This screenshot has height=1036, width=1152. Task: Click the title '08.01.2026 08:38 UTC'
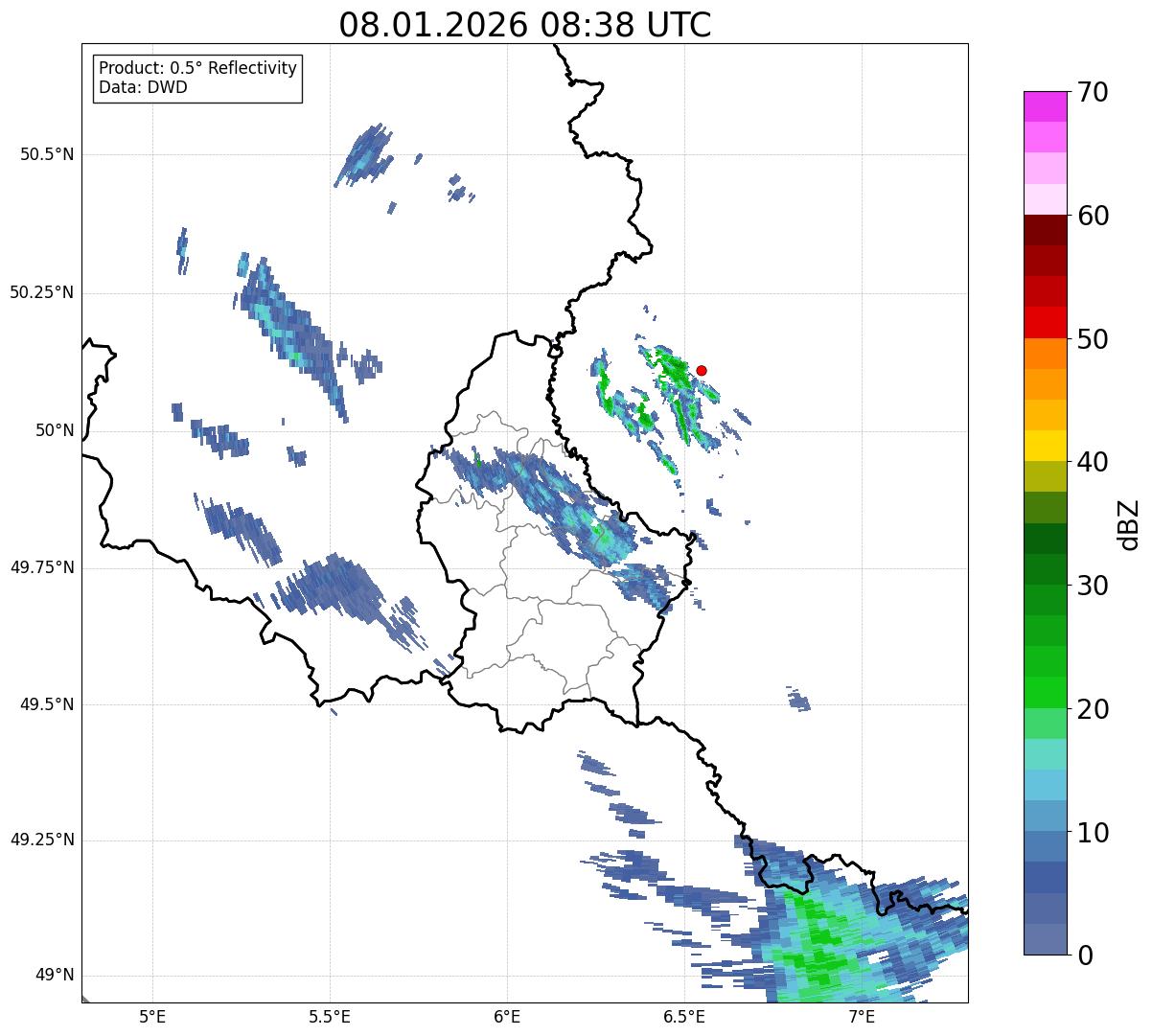tap(525, 25)
